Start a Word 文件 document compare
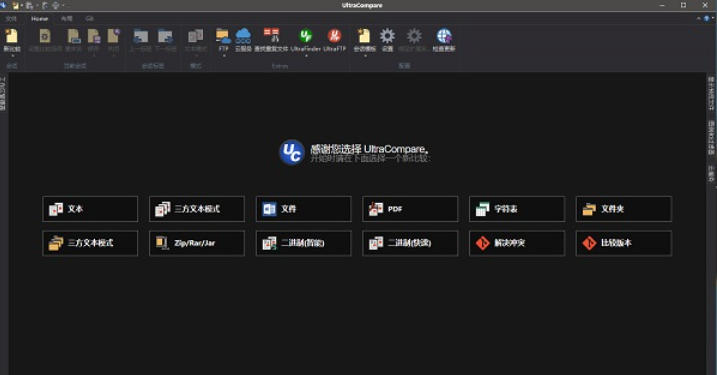Image resolution: width=717 pixels, height=375 pixels. [x=304, y=209]
